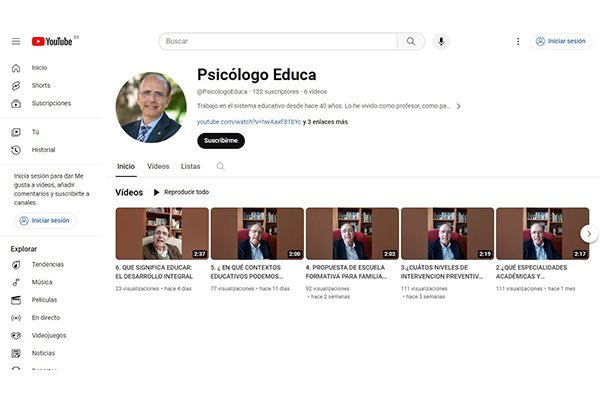Switch to the Listas tab

click(191, 167)
